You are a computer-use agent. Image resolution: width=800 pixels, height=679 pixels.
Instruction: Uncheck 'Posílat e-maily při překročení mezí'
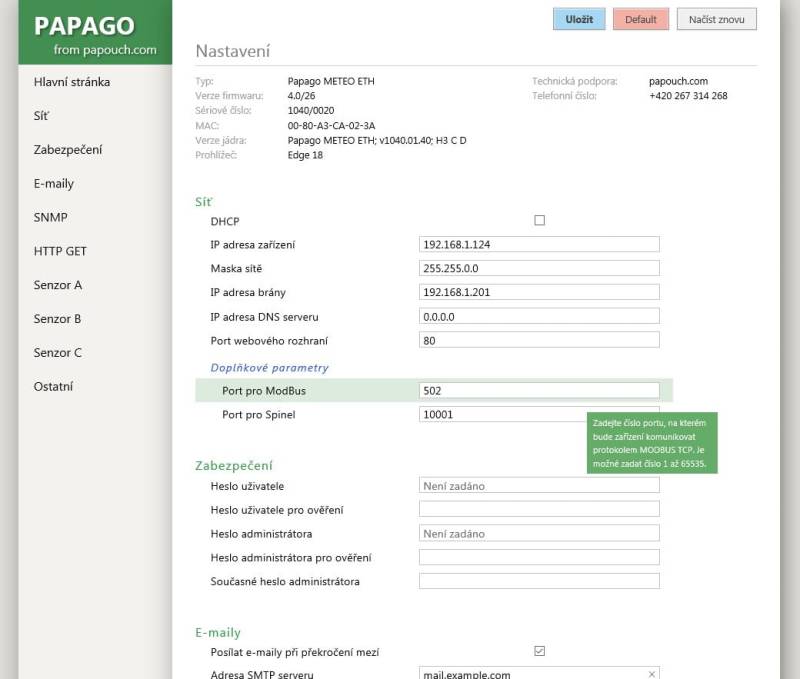tap(539, 650)
